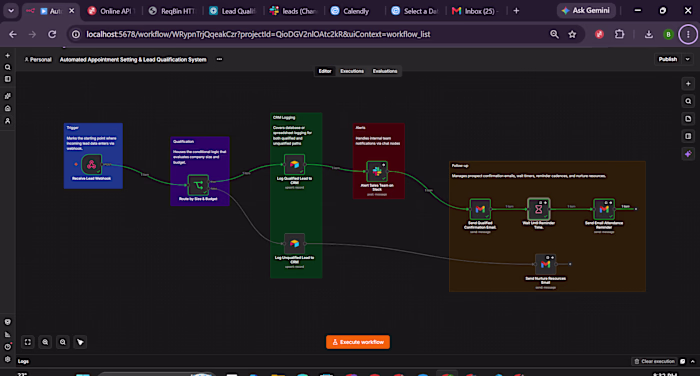Open the shield icon in left sidebar
Screen dimensions: 700x376
coord(8,322)
